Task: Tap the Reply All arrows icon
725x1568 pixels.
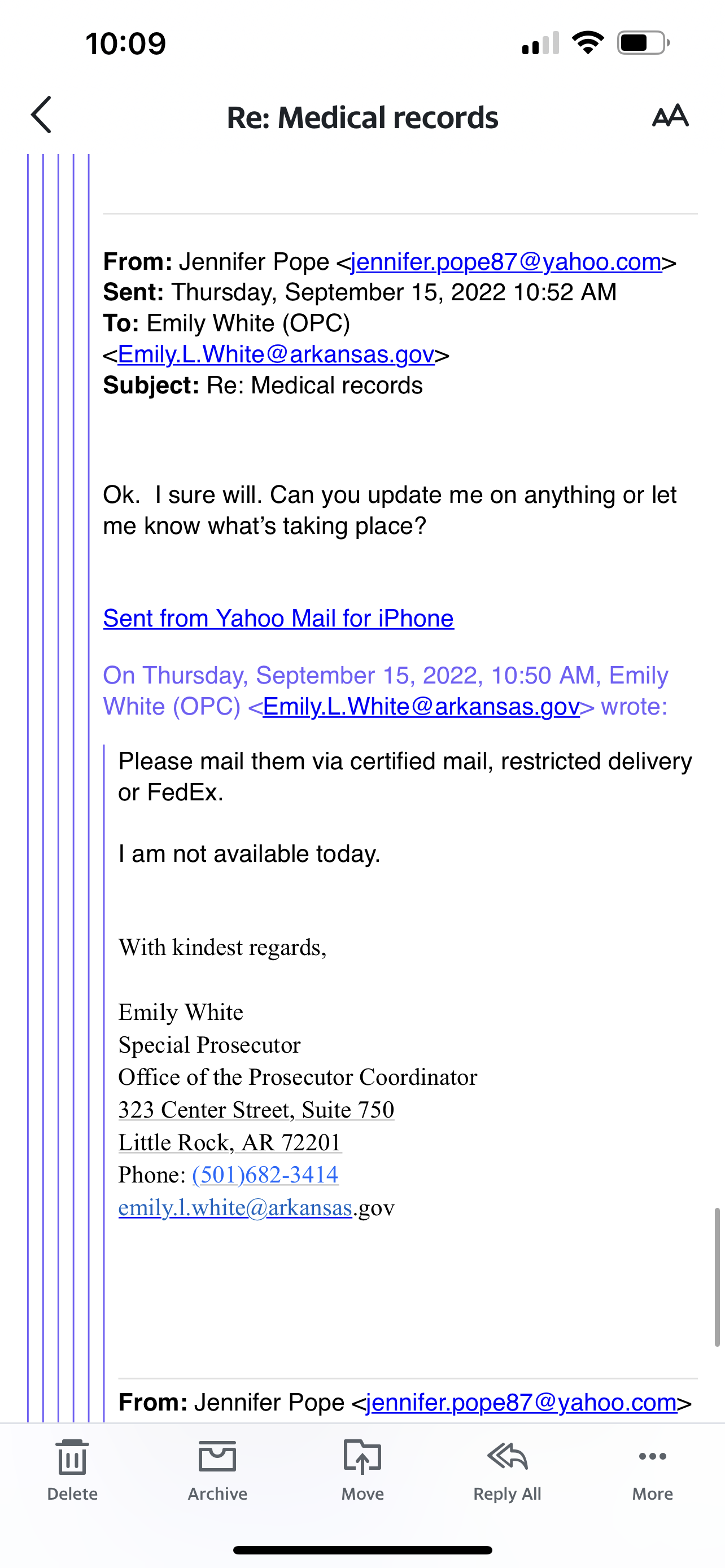Action: (507, 1457)
